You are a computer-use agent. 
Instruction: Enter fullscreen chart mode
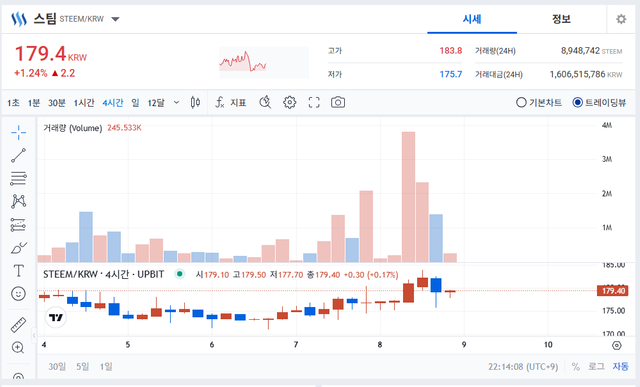(x=314, y=102)
